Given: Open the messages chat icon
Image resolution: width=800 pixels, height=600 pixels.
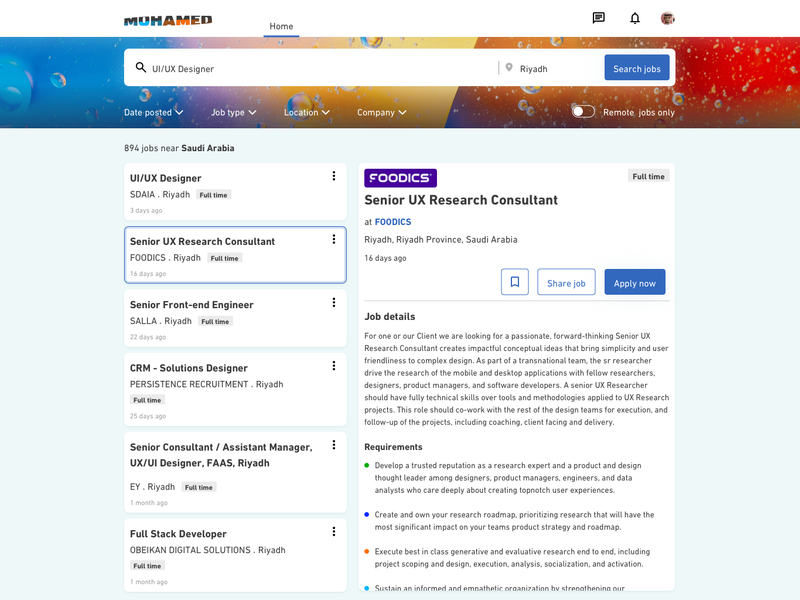Looking at the screenshot, I should [598, 18].
